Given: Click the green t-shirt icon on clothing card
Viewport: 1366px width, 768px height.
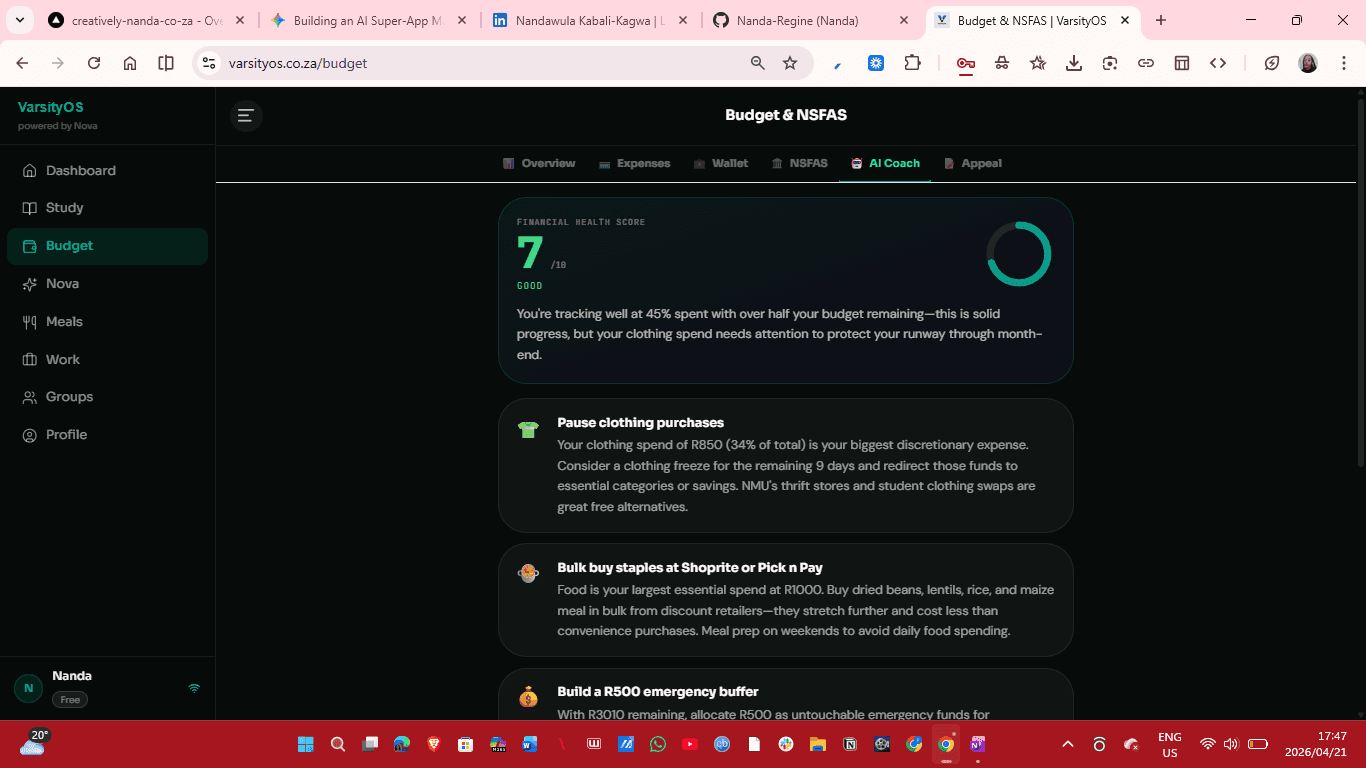Looking at the screenshot, I should coord(528,430).
